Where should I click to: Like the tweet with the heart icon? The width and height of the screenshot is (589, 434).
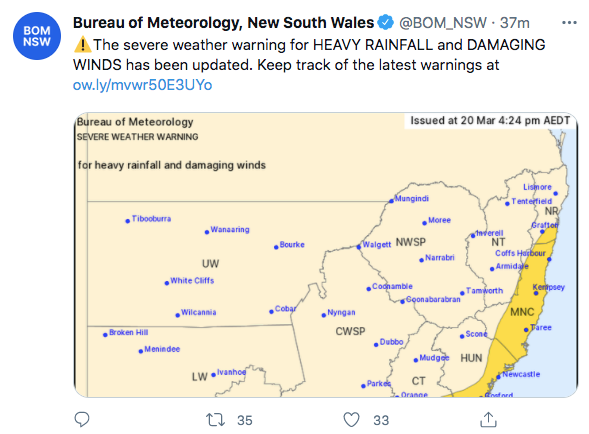pyautogui.click(x=352, y=420)
